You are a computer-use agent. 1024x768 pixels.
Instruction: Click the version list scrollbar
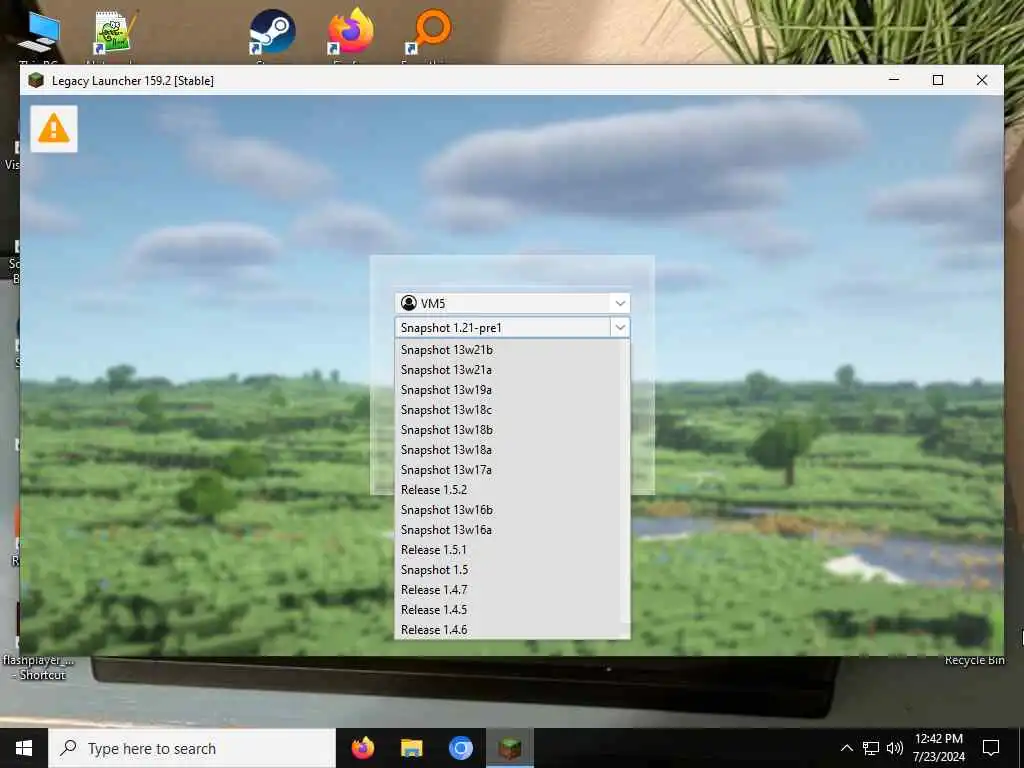[x=626, y=488]
